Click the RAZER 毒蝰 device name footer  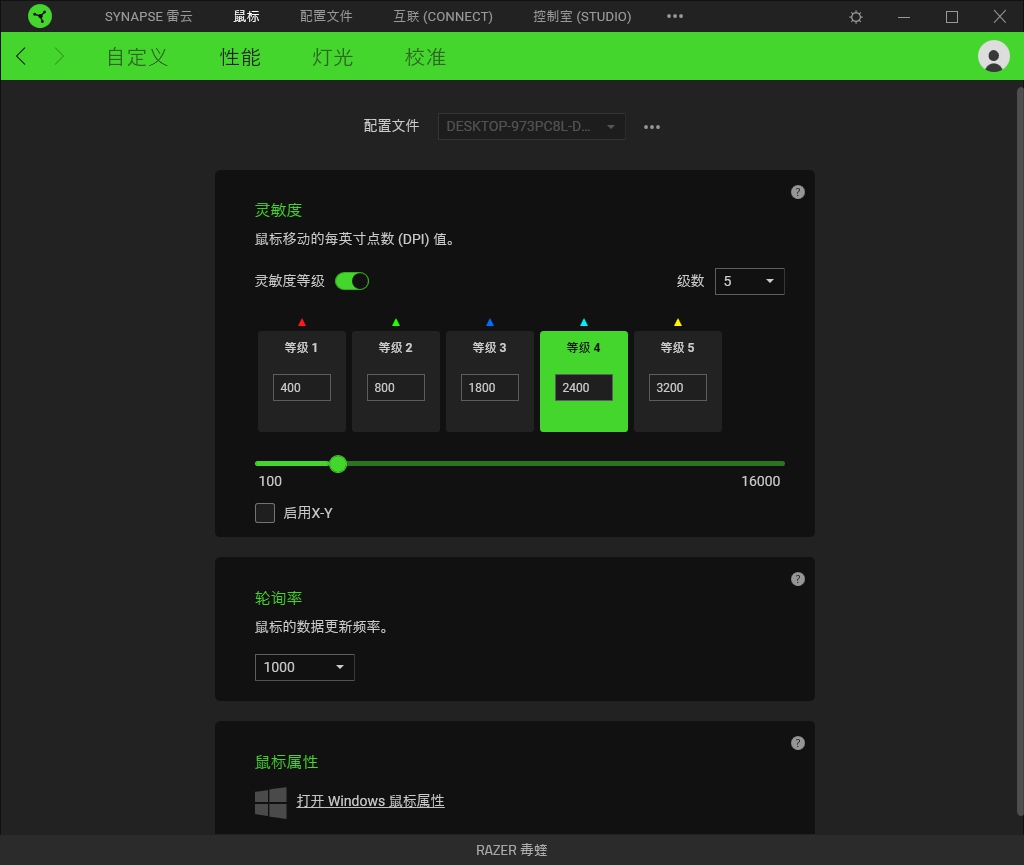[x=511, y=850]
